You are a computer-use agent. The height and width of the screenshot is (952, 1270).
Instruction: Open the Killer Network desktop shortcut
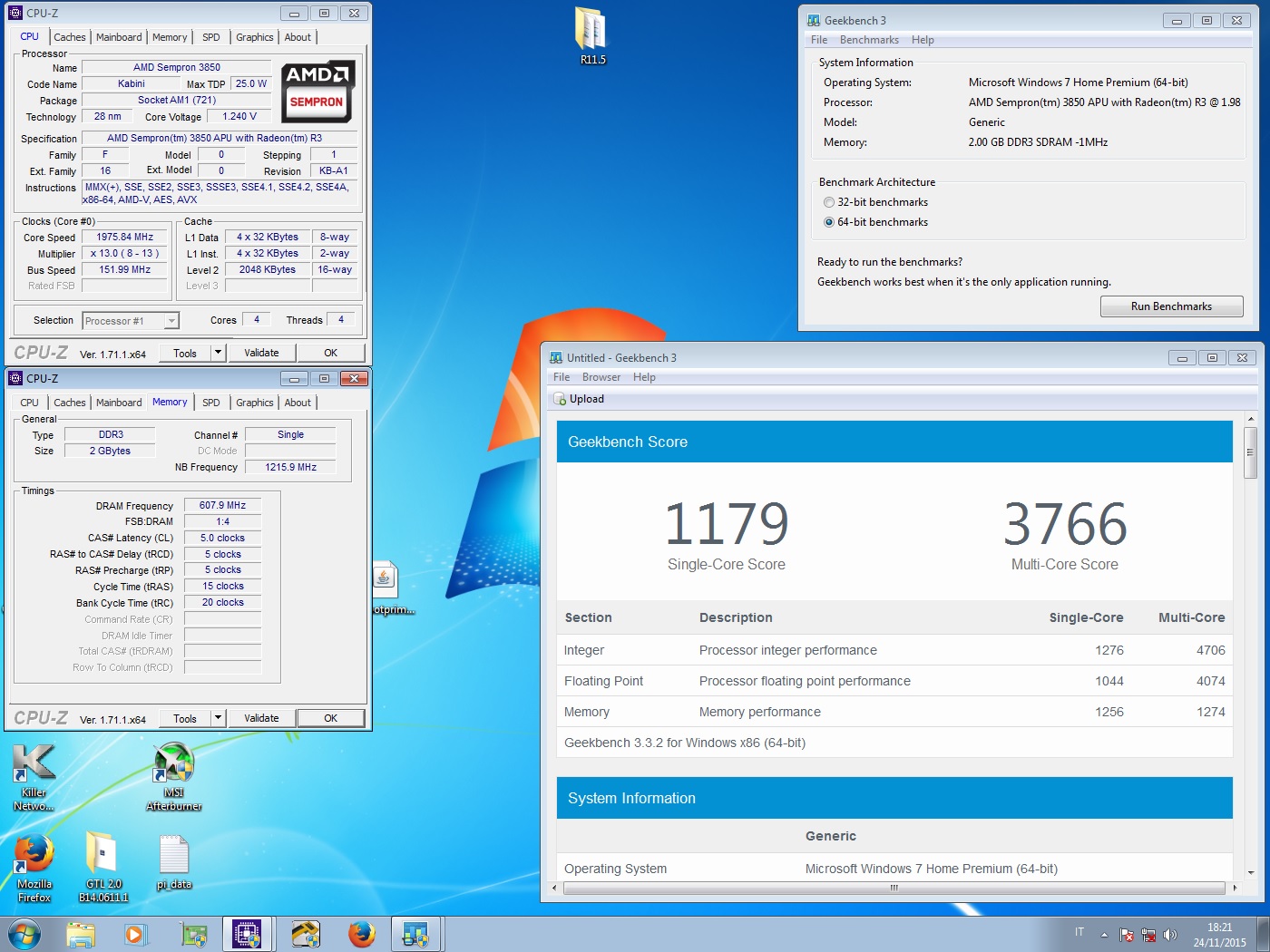[x=34, y=777]
